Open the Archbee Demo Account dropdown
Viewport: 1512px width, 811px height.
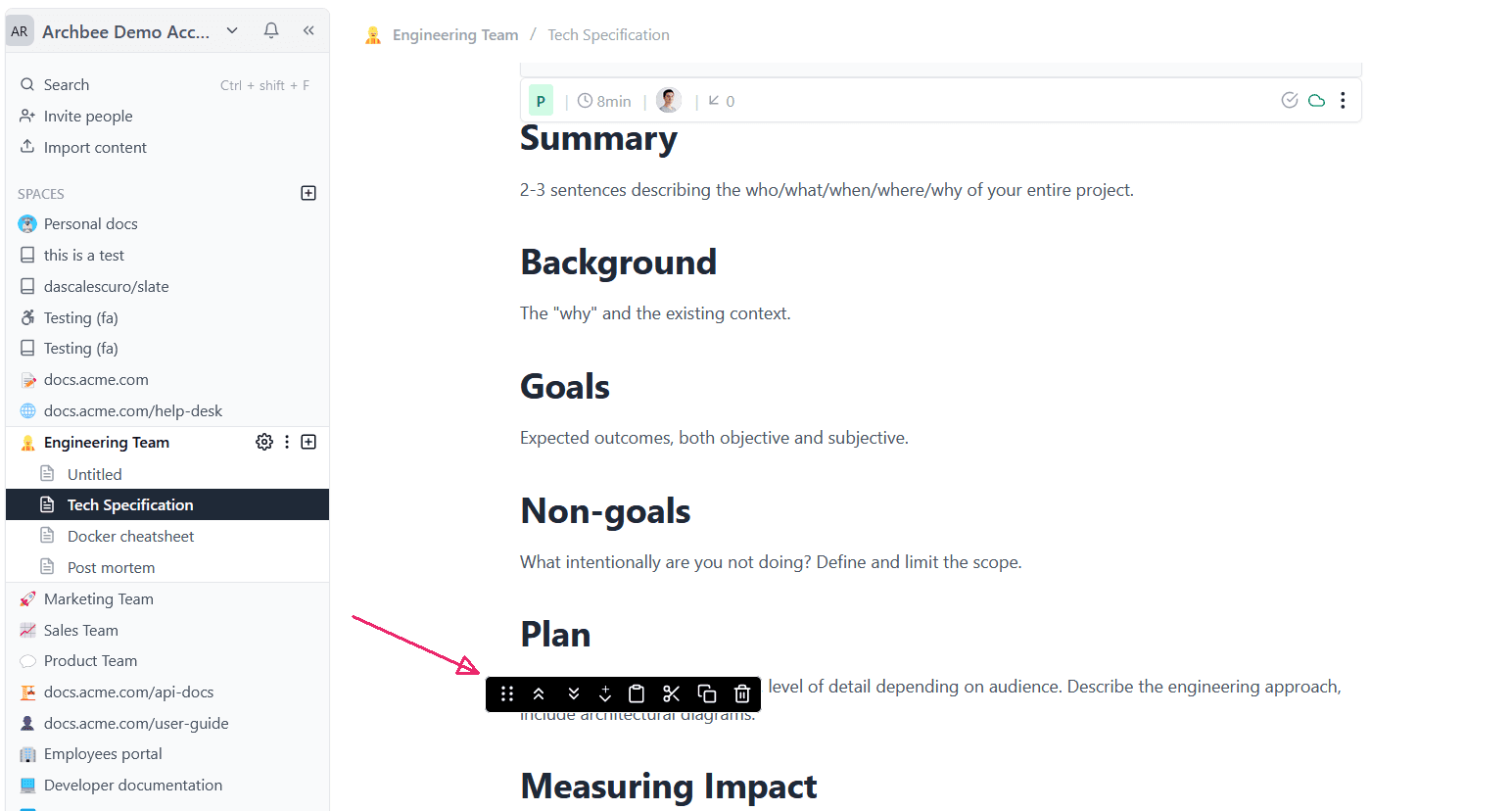[x=232, y=30]
